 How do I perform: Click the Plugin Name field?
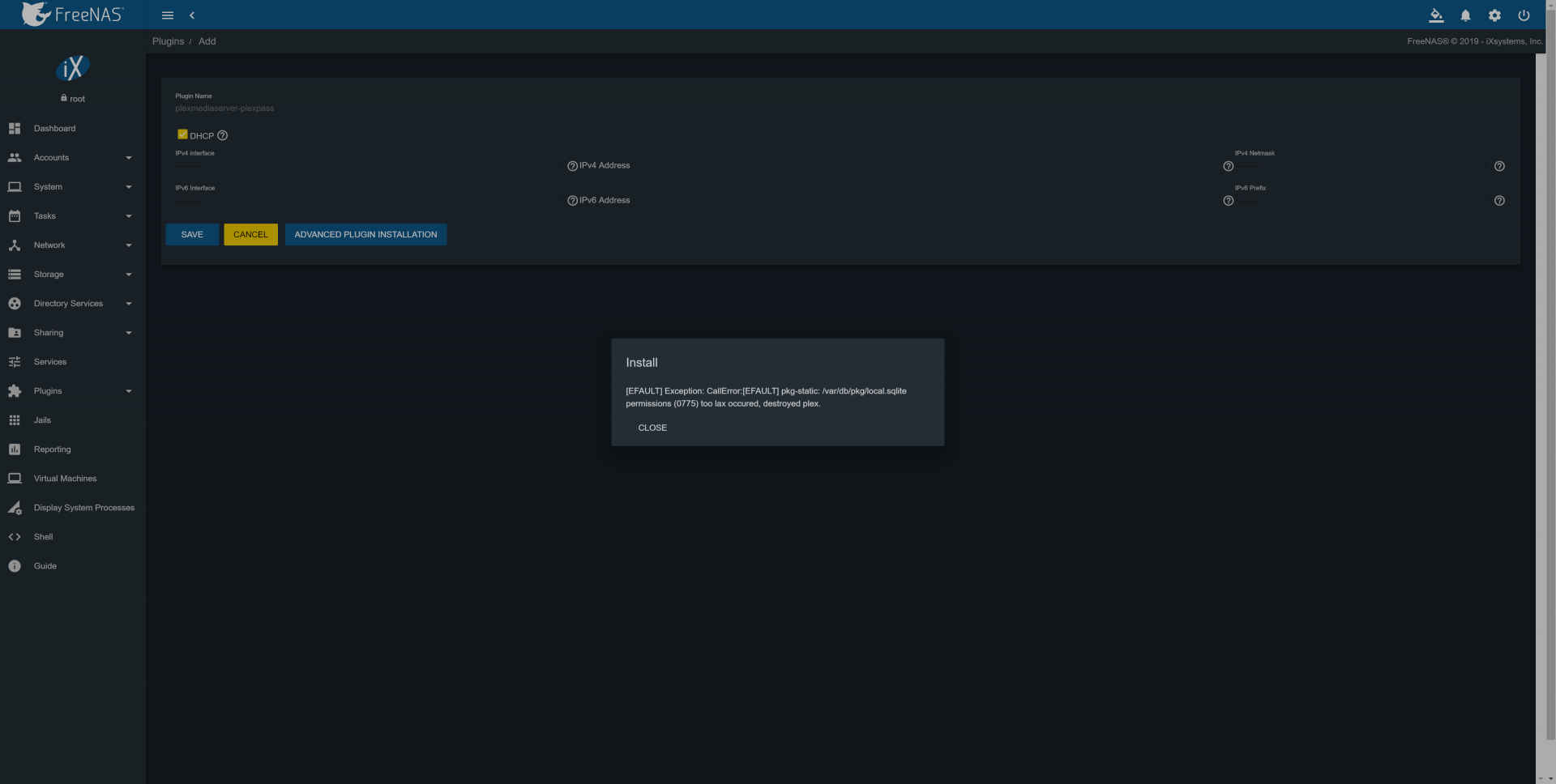[840, 109]
